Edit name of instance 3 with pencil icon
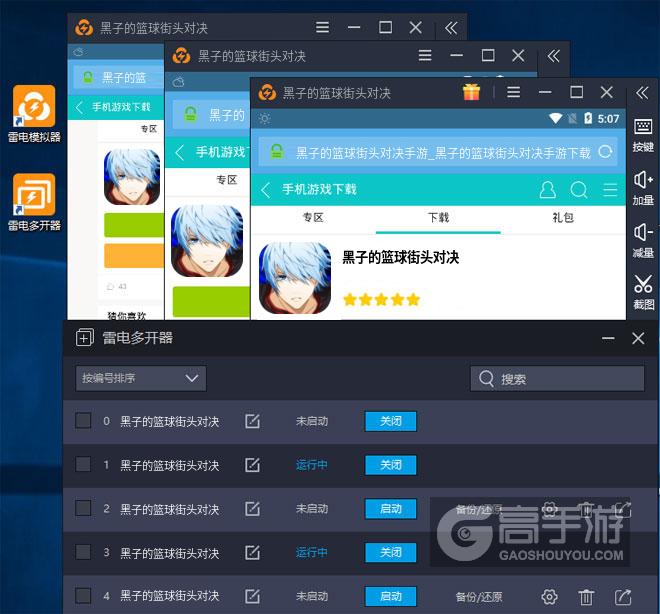Viewport: 660px width, 614px height. coord(252,552)
